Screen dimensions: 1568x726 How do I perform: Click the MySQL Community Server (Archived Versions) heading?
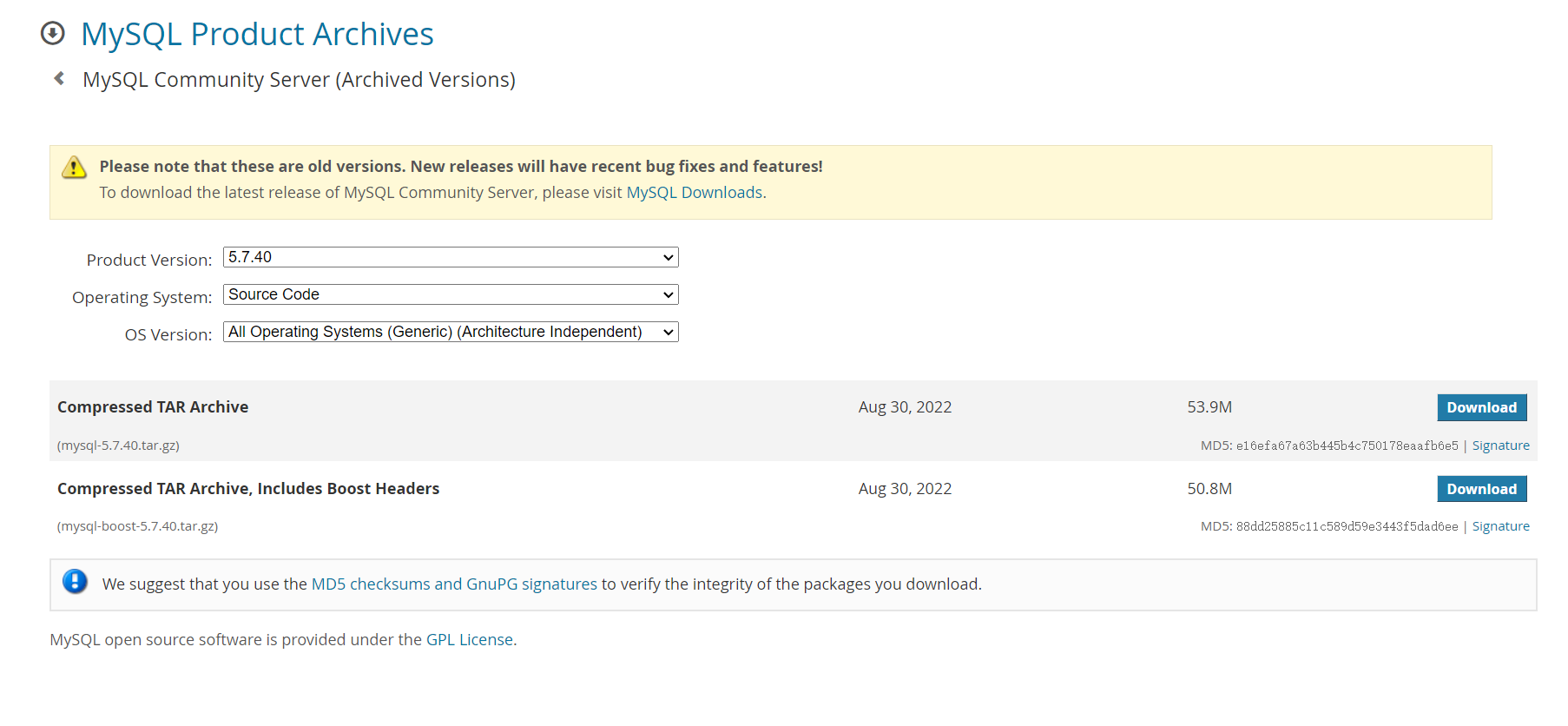(x=299, y=80)
